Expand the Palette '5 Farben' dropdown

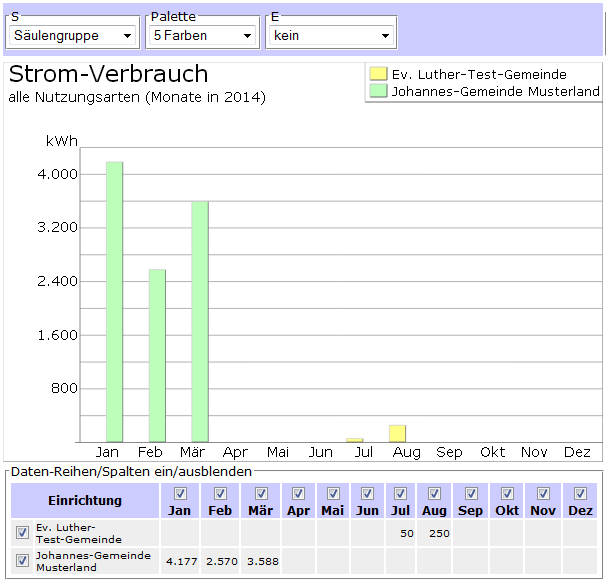pyautogui.click(x=203, y=36)
